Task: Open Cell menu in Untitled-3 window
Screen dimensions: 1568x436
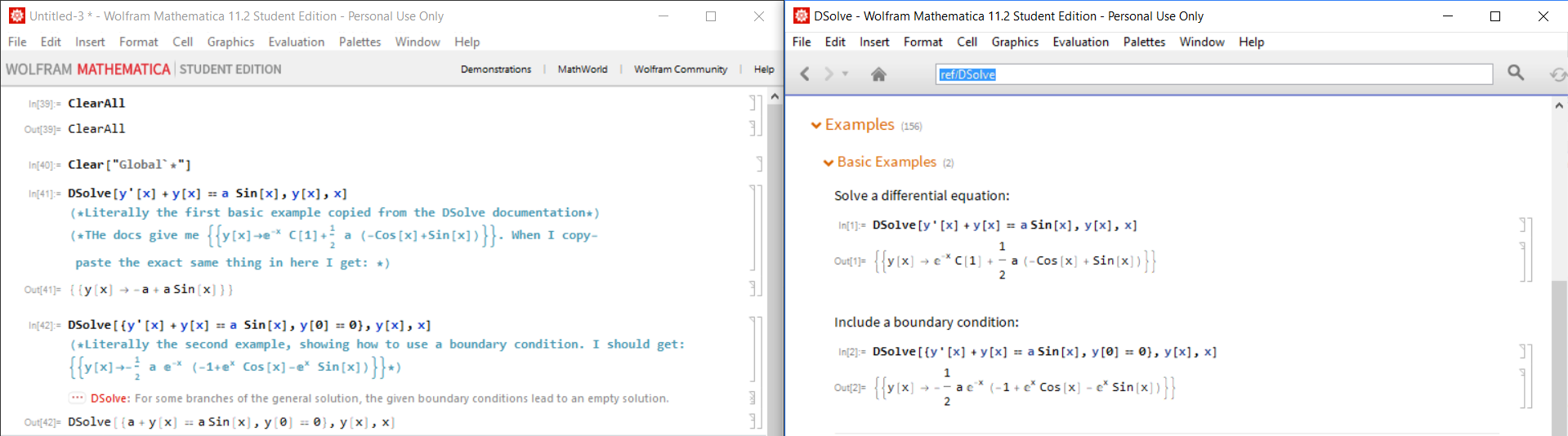Action: (183, 42)
